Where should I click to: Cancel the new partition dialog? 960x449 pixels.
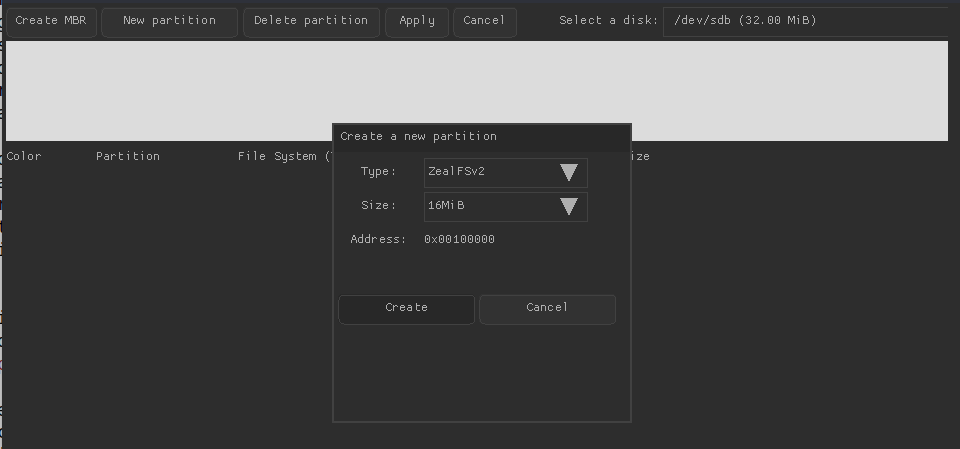[547, 308]
